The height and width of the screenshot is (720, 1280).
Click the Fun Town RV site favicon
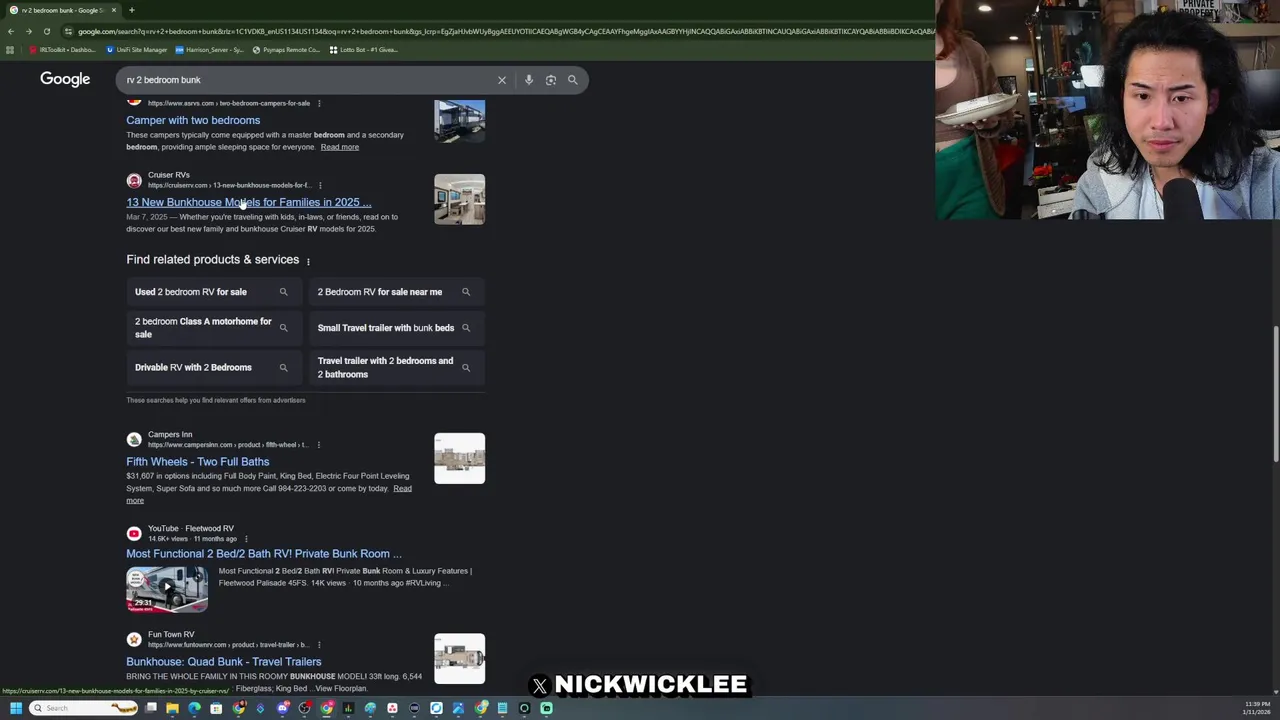pyautogui.click(x=134, y=640)
